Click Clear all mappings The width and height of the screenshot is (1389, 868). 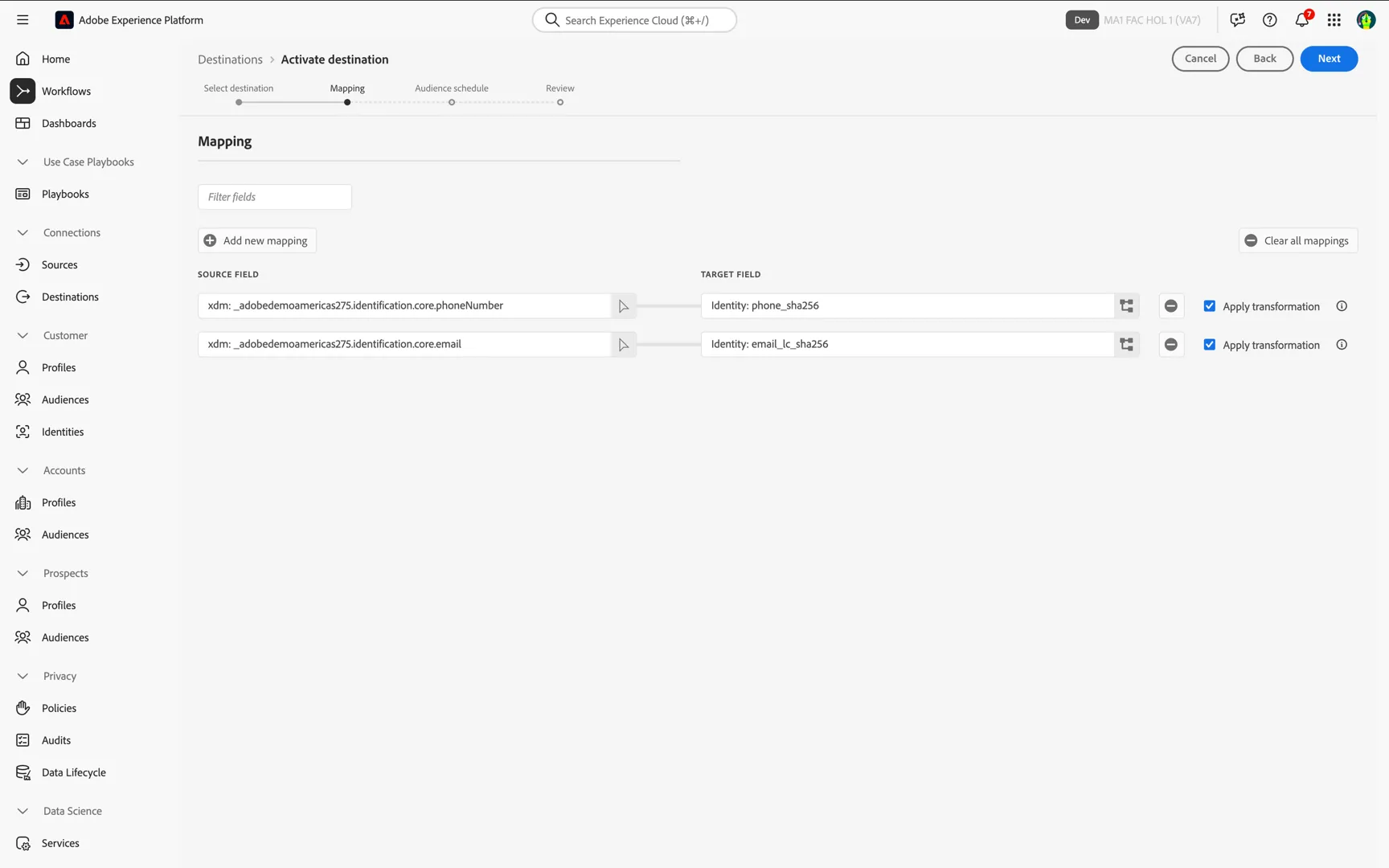(x=1298, y=240)
